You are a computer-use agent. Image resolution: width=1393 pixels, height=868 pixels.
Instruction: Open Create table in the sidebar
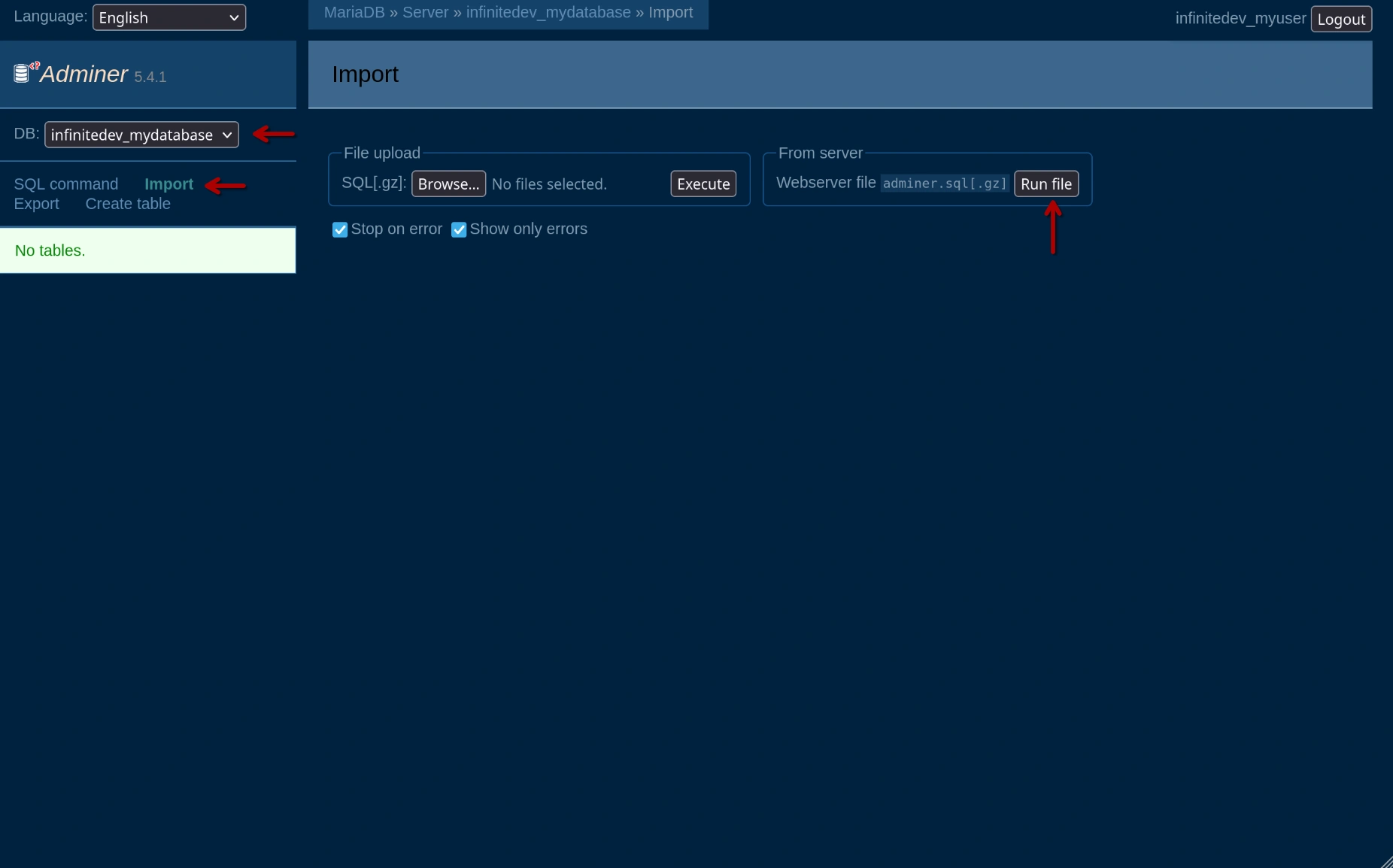(127, 204)
